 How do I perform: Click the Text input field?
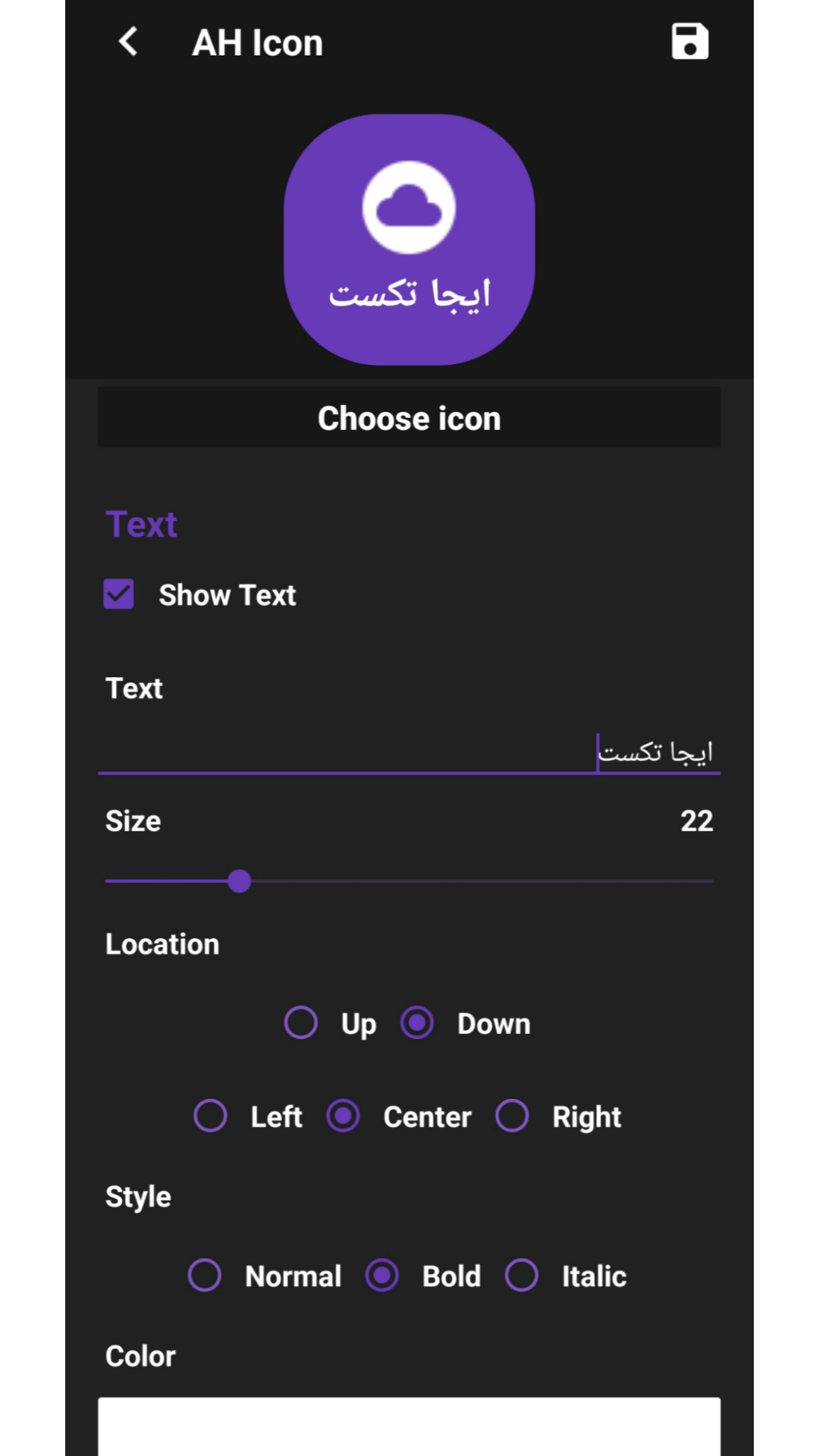click(409, 752)
